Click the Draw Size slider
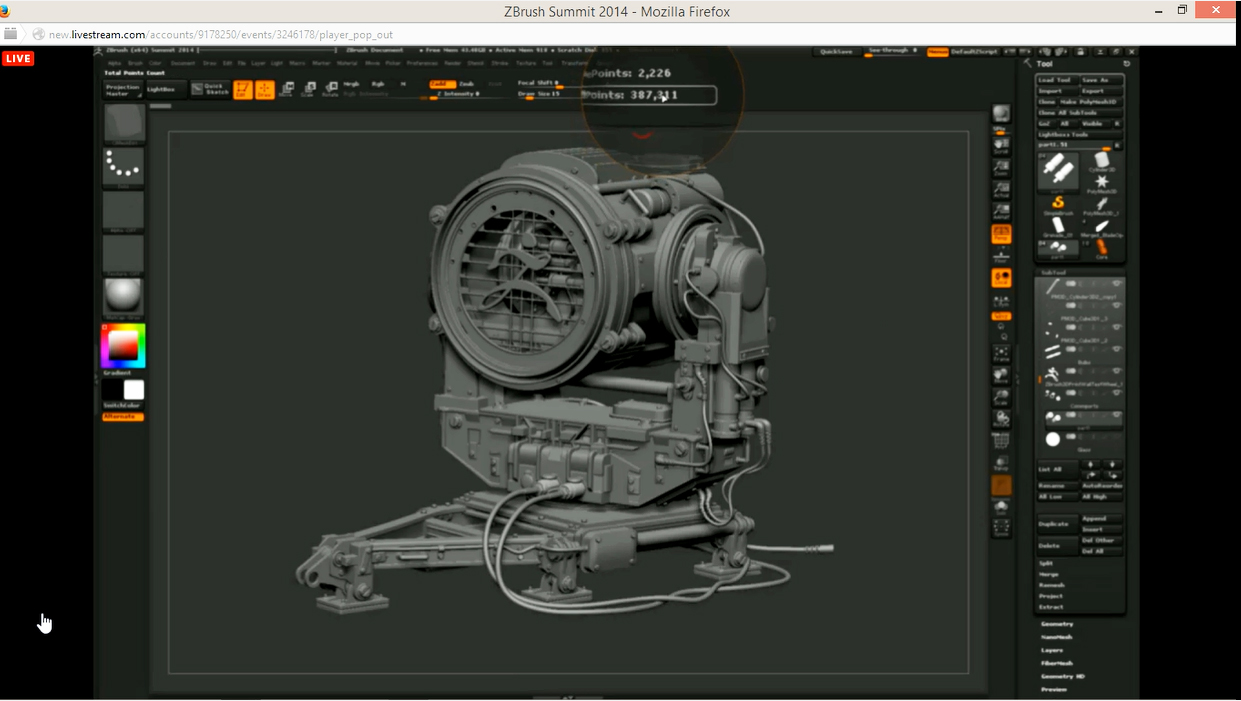Image resolution: width=1241 pixels, height=701 pixels. [539, 94]
